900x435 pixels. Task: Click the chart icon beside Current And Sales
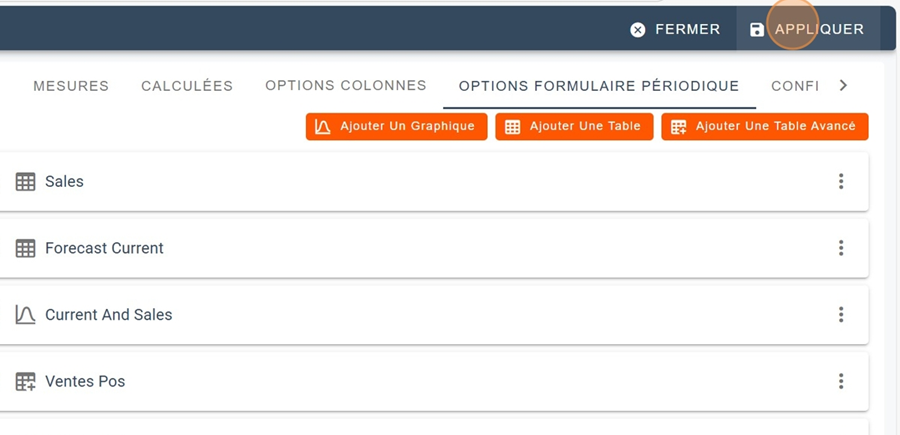tap(25, 315)
